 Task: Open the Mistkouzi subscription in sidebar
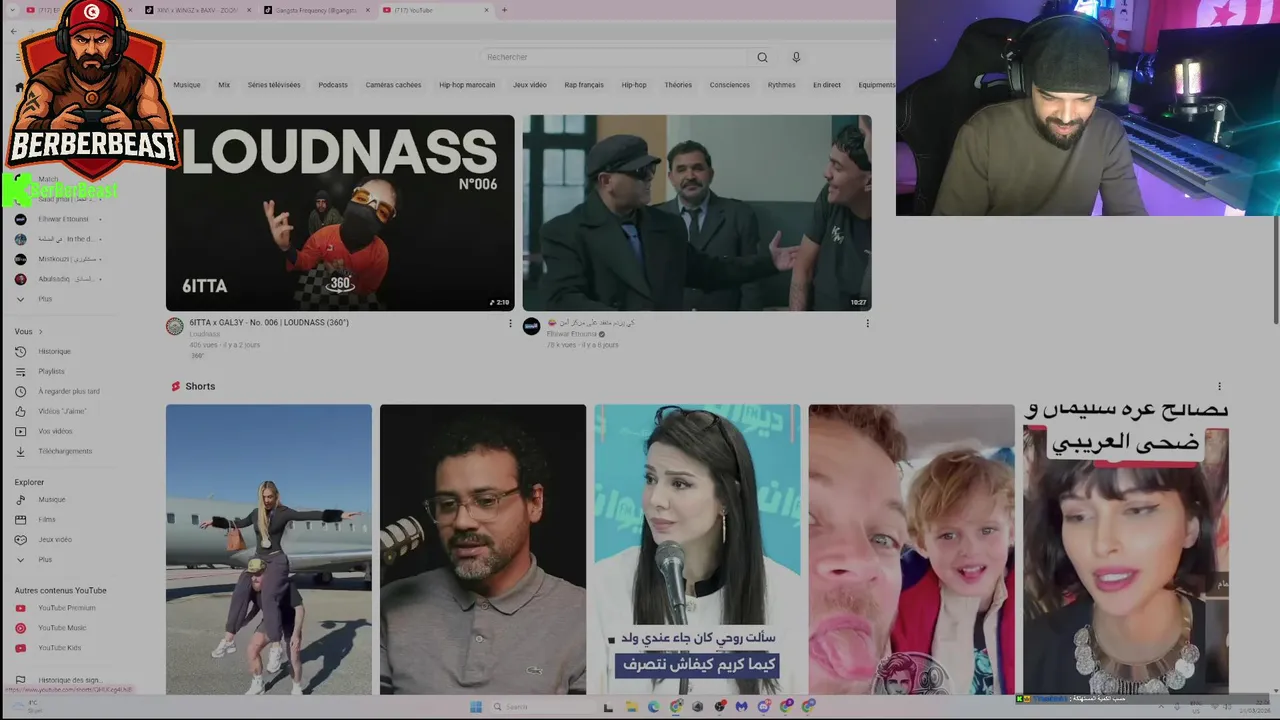57,259
